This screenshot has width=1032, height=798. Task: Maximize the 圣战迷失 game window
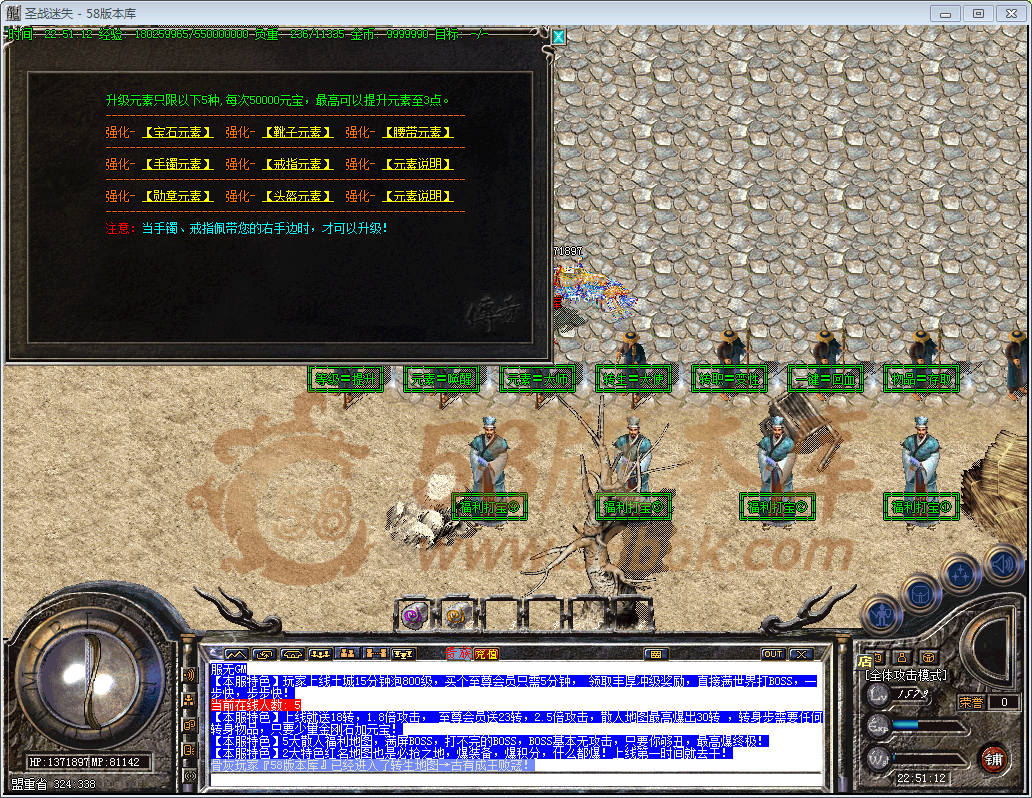point(978,13)
